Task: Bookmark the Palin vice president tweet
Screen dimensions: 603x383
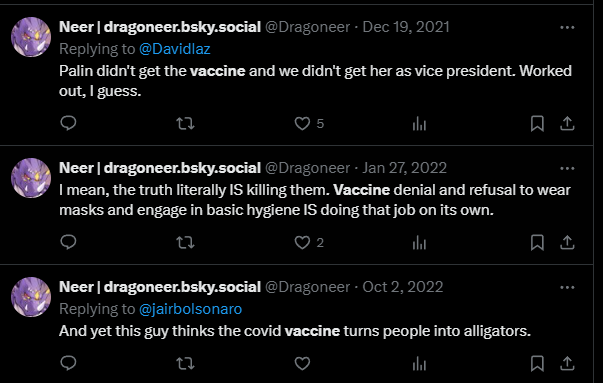Action: click(x=537, y=124)
